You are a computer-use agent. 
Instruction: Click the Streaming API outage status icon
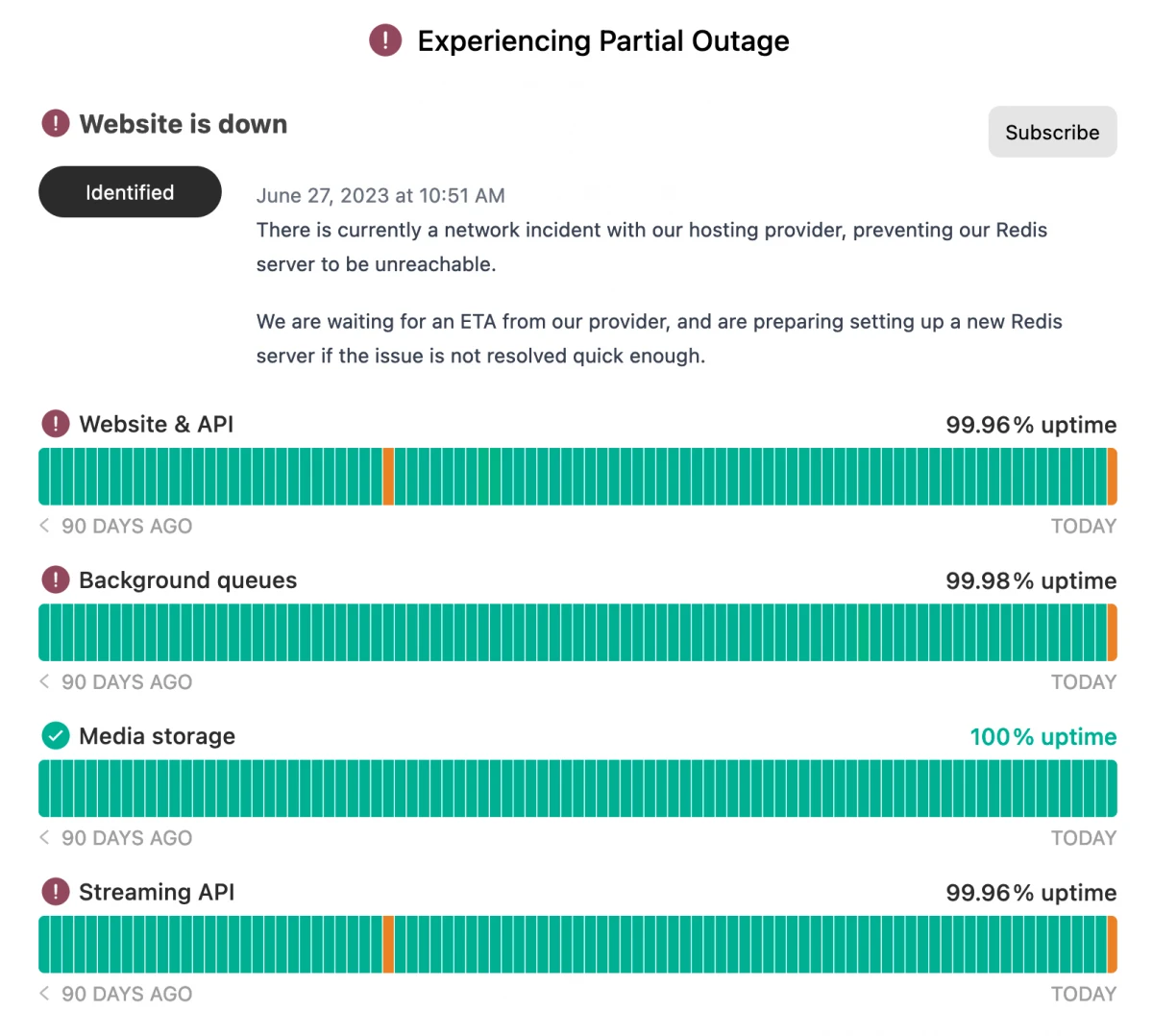click(x=56, y=892)
